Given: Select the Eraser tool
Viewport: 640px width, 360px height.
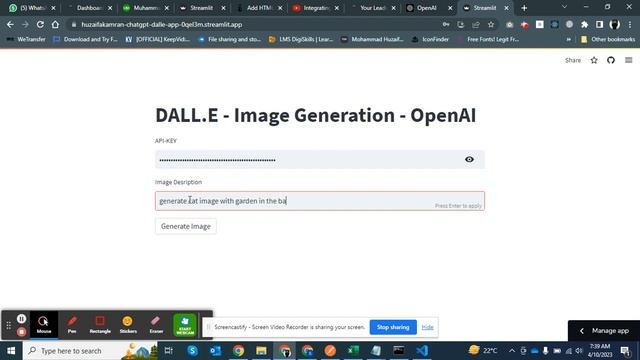Looking at the screenshot, I should (x=156, y=325).
